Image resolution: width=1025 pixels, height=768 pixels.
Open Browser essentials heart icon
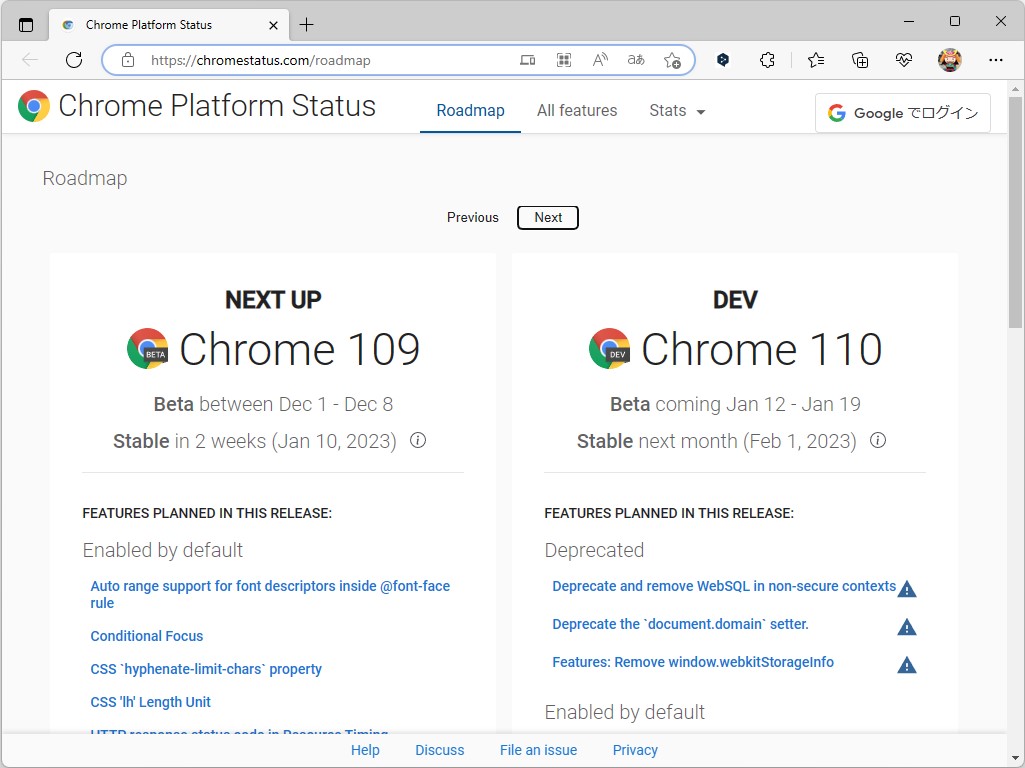coord(904,60)
